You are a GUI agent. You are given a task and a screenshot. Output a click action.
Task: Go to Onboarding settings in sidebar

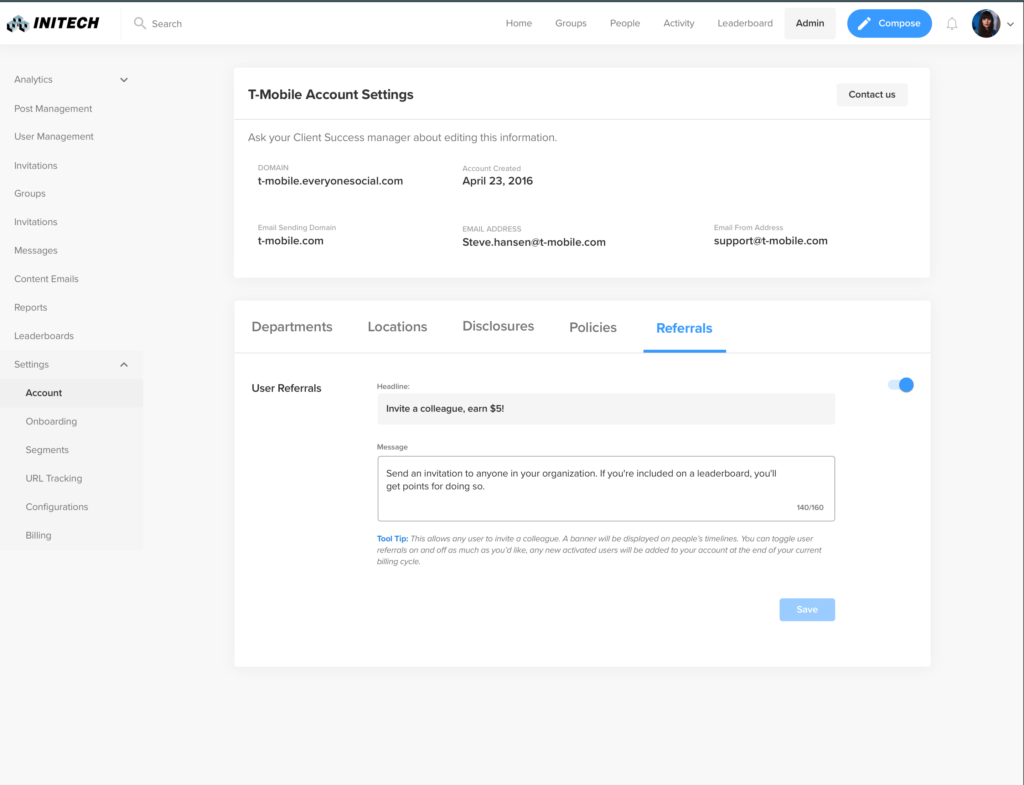51,422
